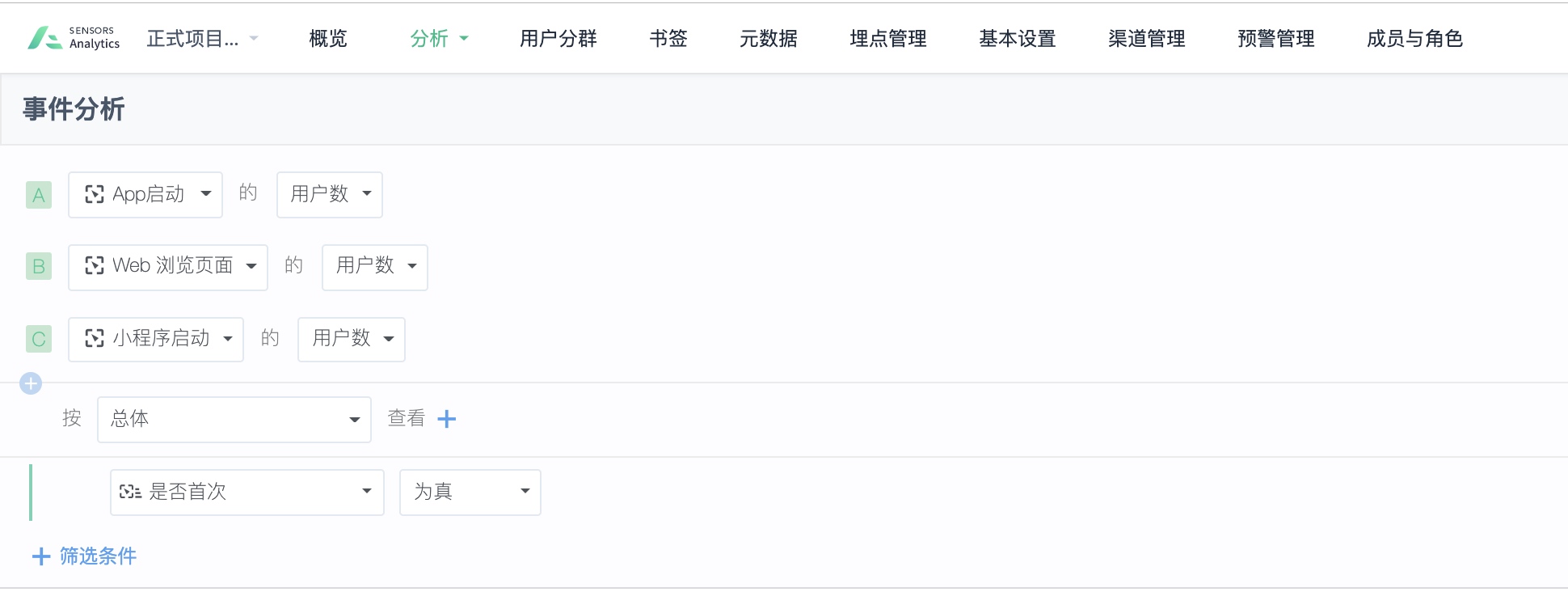Click the circular plus icon to add an event
The height and width of the screenshot is (592, 1568).
[31, 383]
